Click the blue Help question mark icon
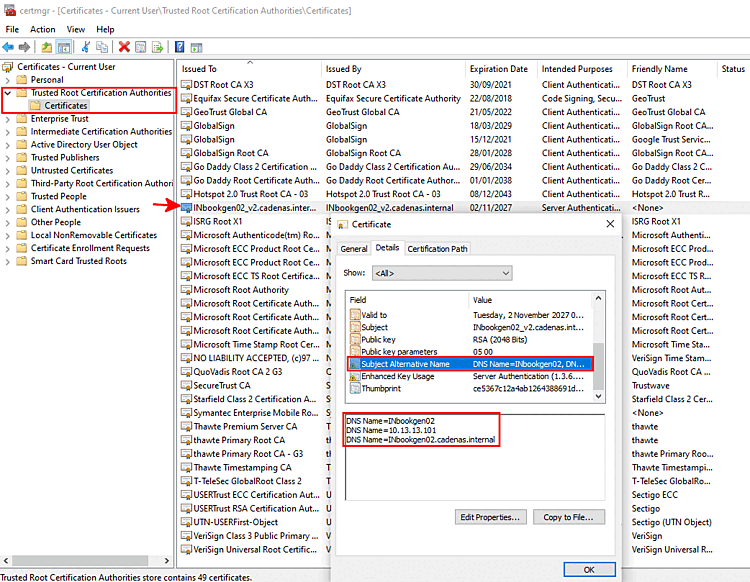750x582 pixels. (179, 47)
